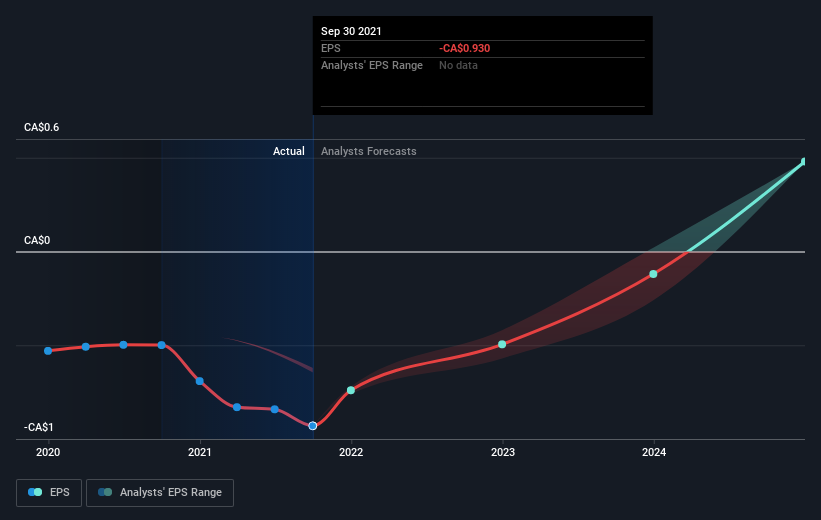Click the first 2020 EPS data point
821x520 pixels.
[48, 351]
